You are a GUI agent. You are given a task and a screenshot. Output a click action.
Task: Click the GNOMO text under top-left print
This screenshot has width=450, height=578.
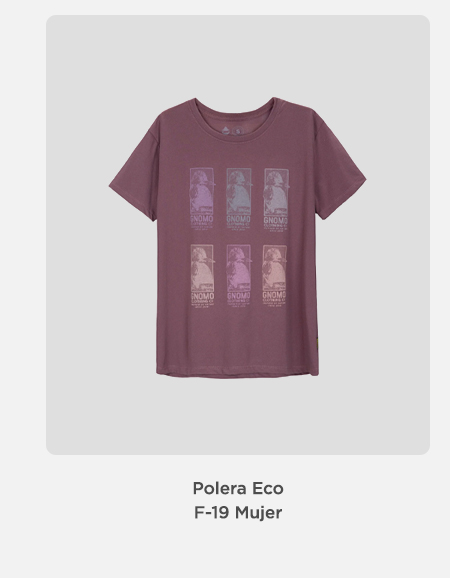pyautogui.click(x=202, y=220)
